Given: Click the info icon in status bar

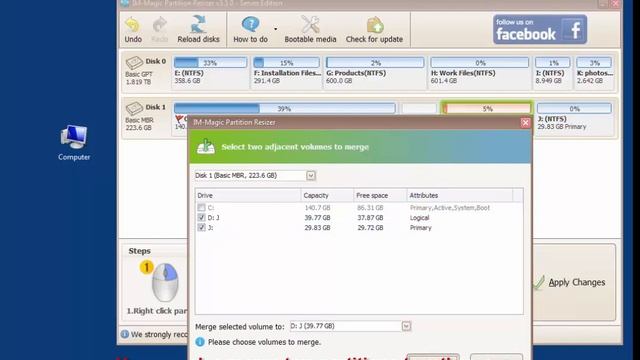Looking at the screenshot, I should coord(125,334).
